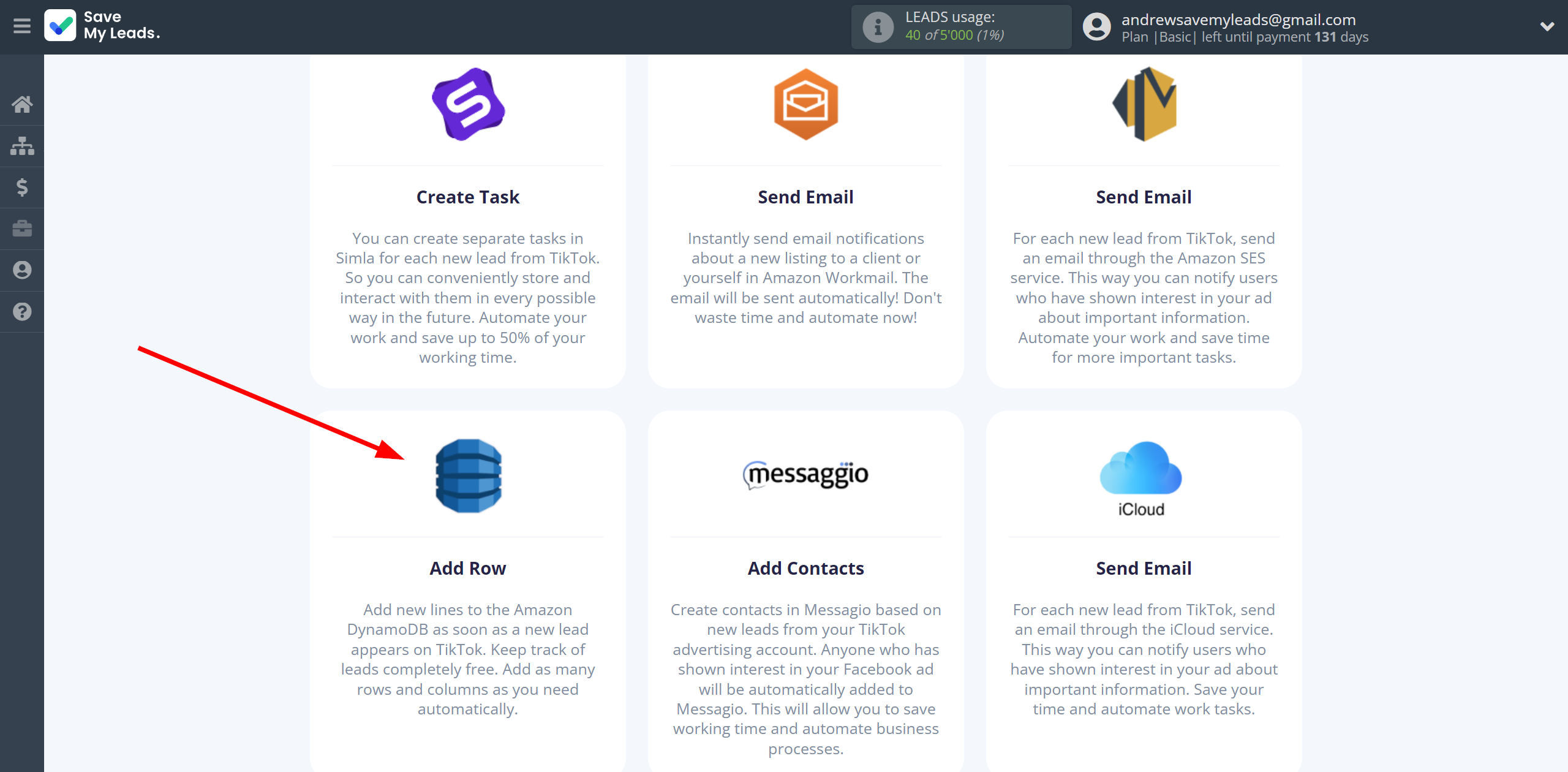Click the '40 of 5'000 (1%)' usage text
This screenshot has width=1568, height=772.
(x=954, y=36)
